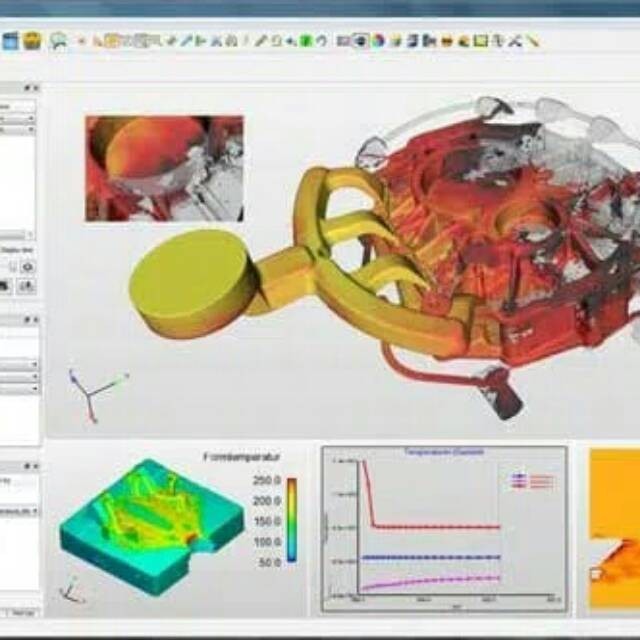
Task: Click the gray X-shaped toolbar icon
Action: tap(516, 41)
